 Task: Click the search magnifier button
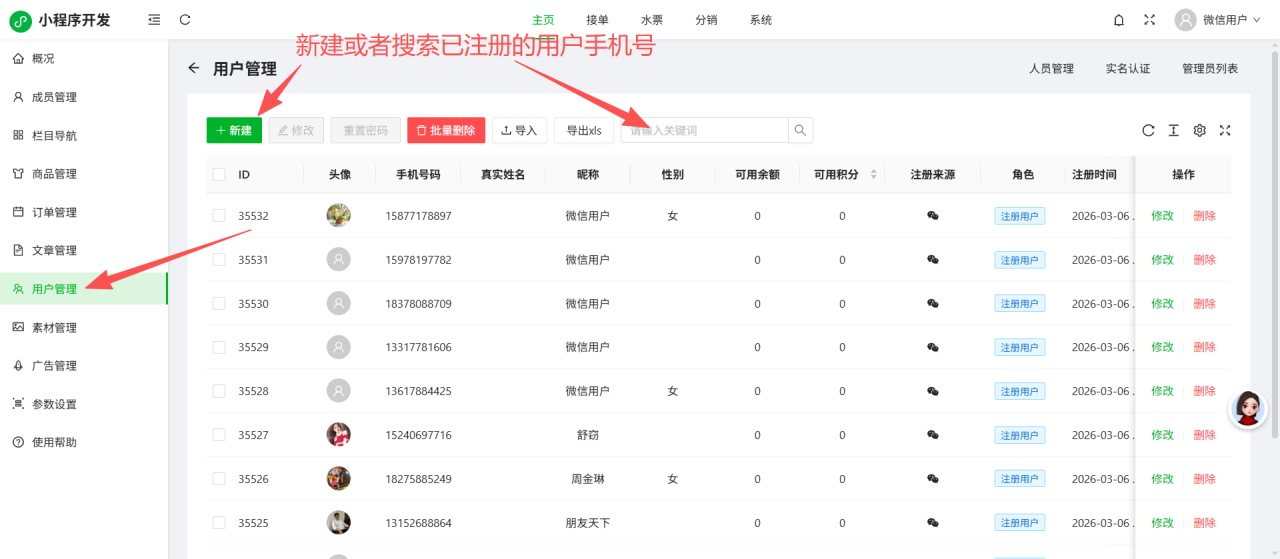(800, 130)
